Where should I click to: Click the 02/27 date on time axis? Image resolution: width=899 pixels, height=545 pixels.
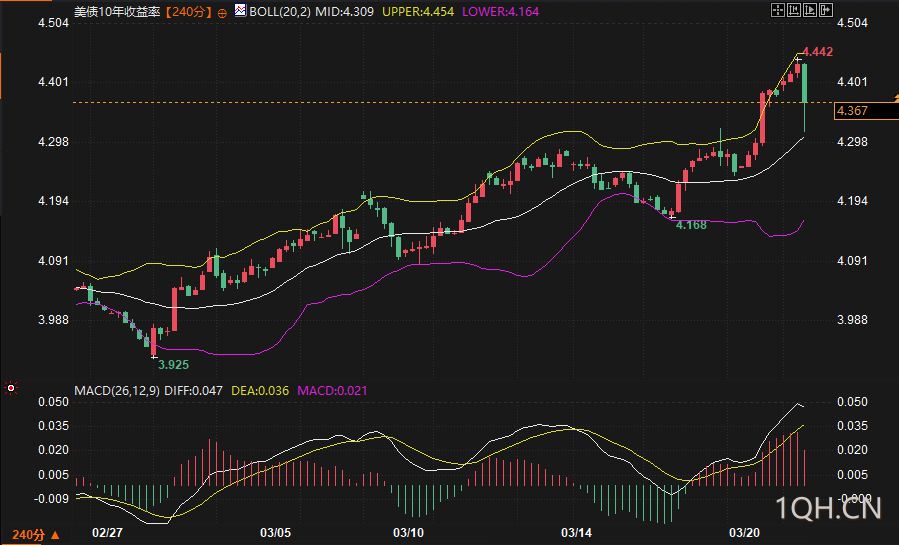[107, 532]
